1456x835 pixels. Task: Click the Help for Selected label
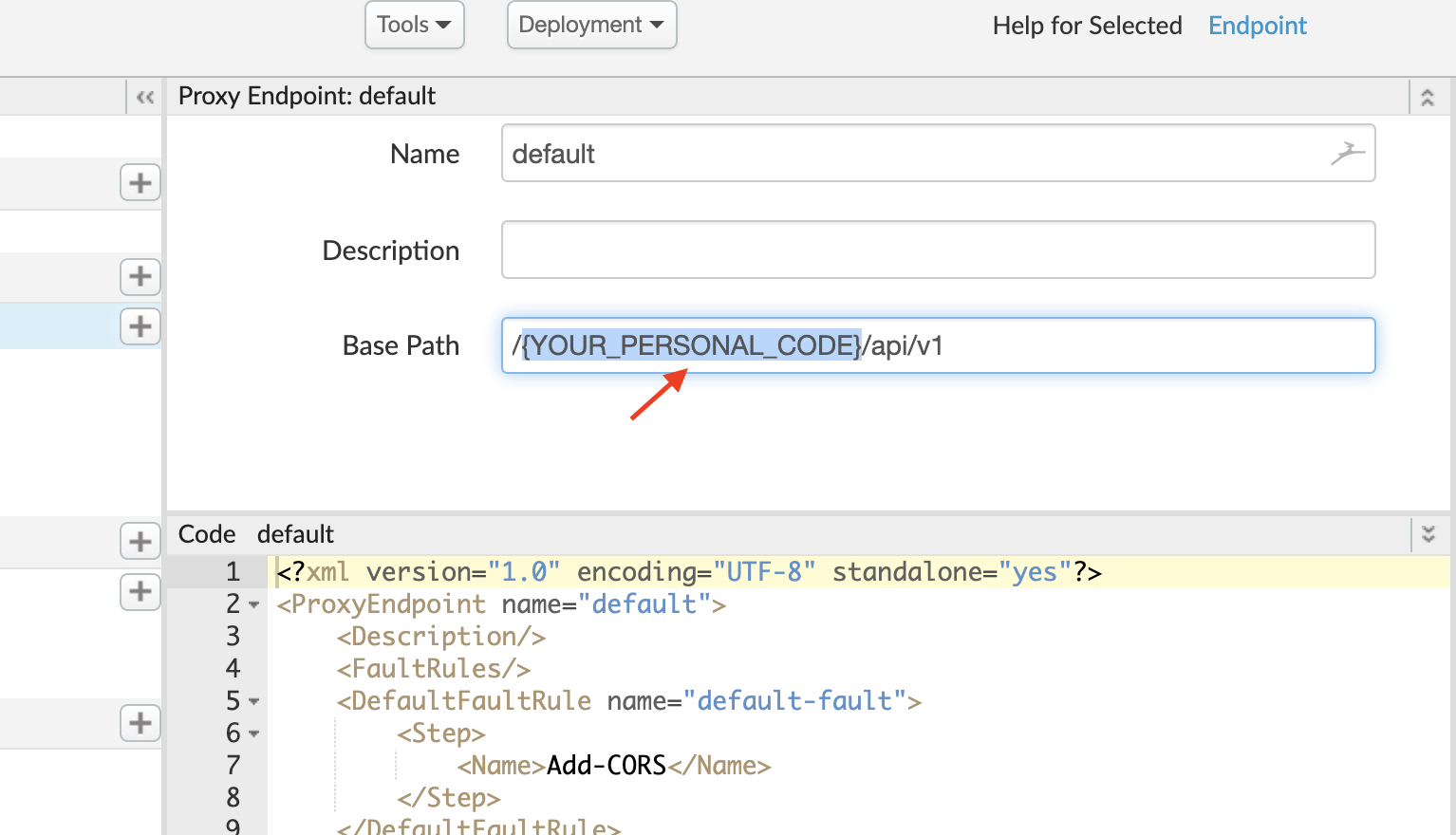pyautogui.click(x=1087, y=26)
